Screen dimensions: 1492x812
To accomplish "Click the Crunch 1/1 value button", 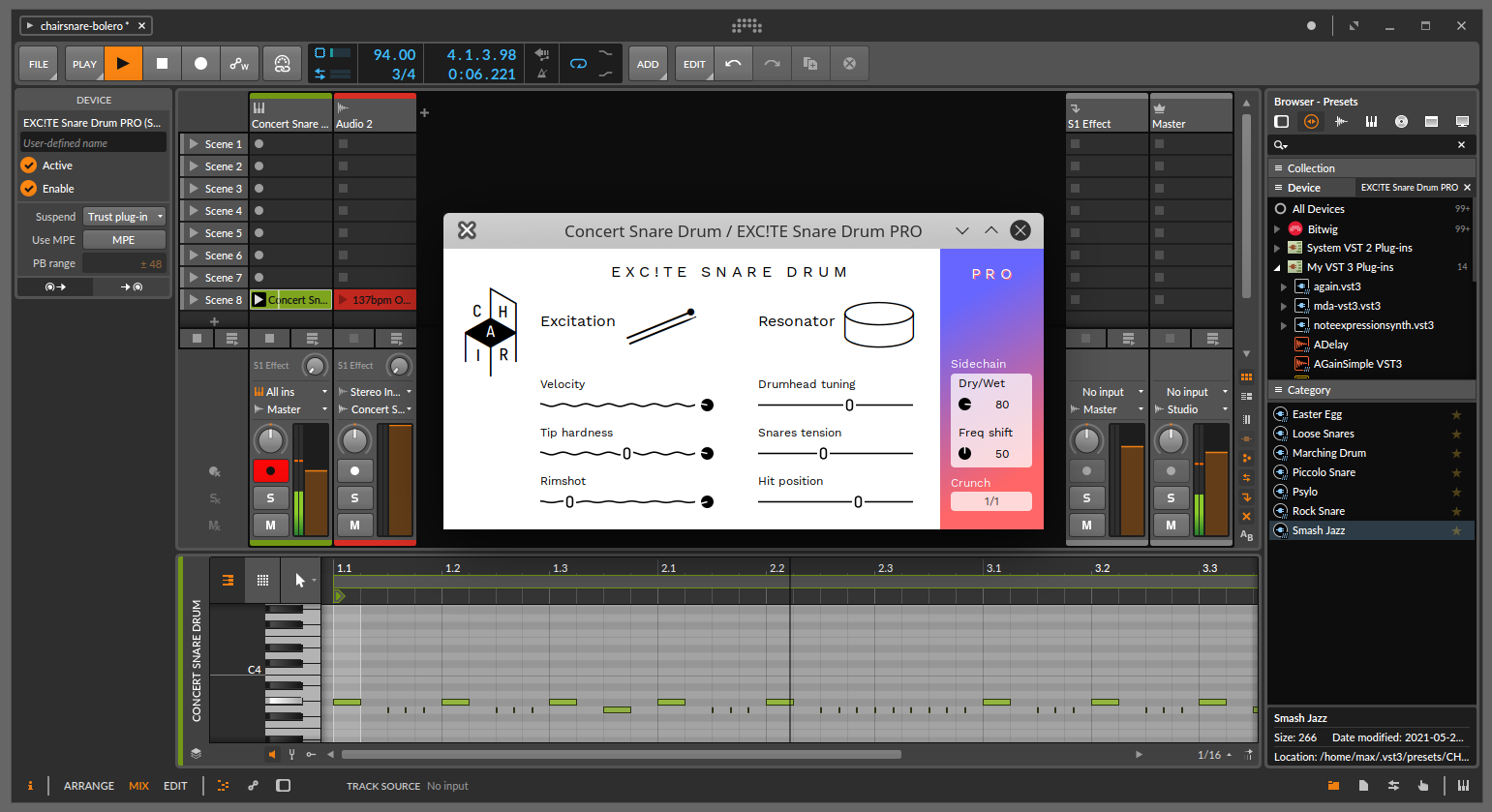I will click(991, 501).
